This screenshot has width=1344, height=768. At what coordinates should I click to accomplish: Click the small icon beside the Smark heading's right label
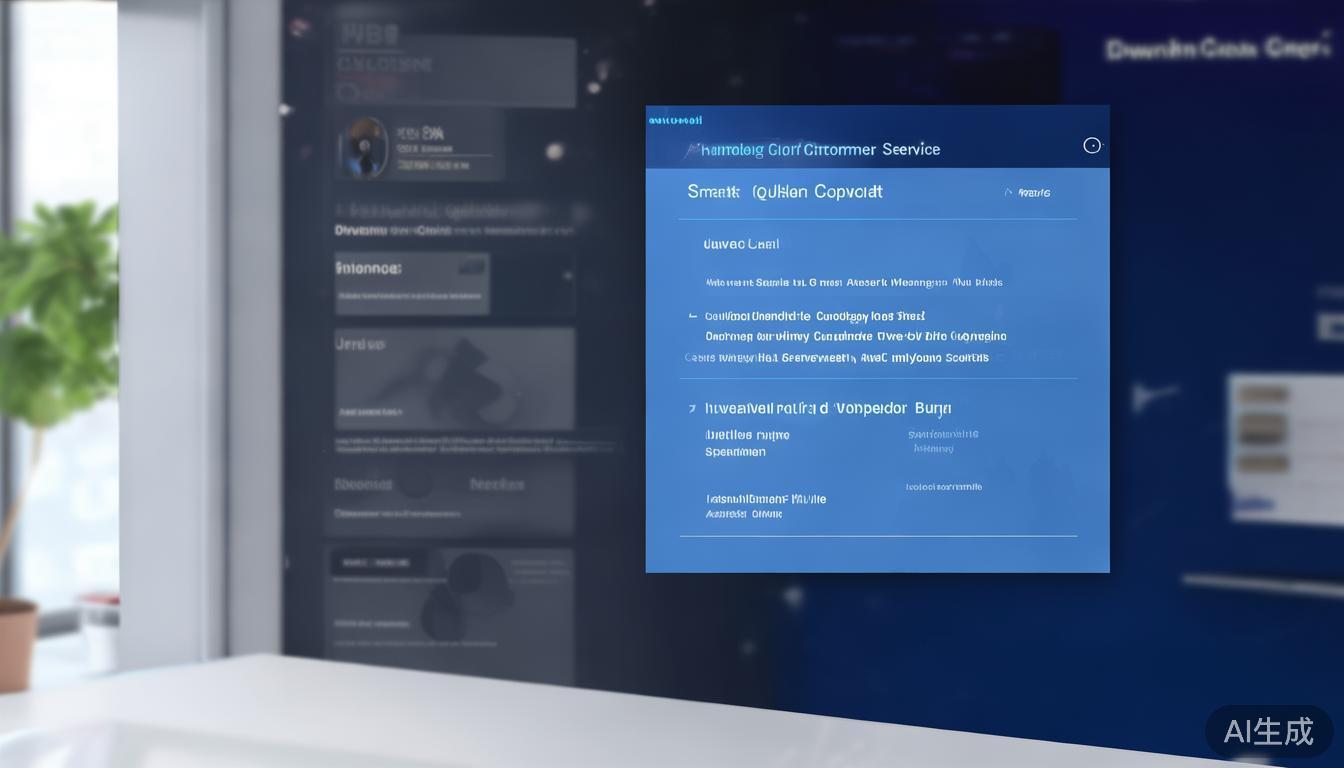pos(1009,192)
